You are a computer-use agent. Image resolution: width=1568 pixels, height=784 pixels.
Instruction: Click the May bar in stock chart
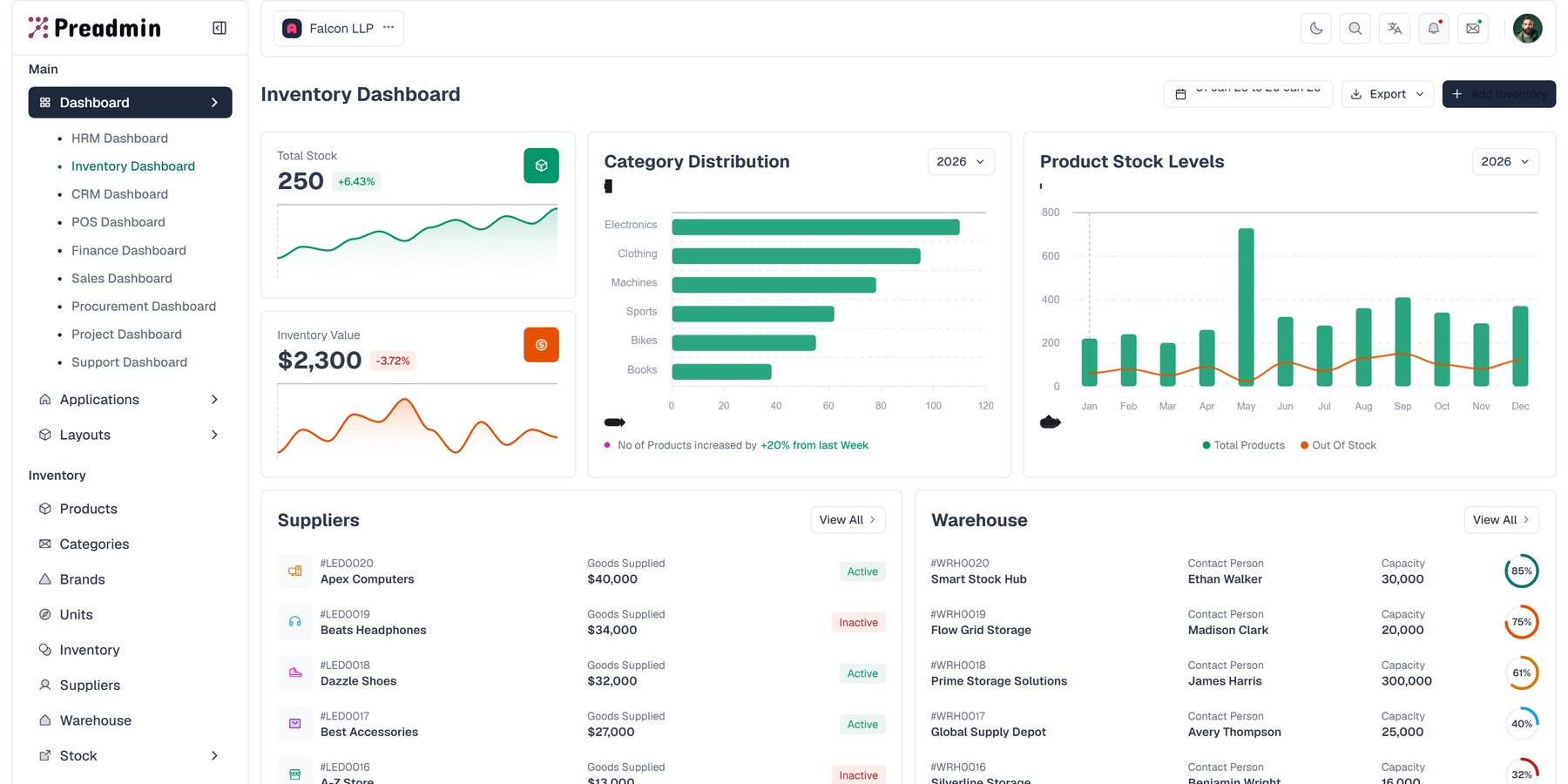1247,307
